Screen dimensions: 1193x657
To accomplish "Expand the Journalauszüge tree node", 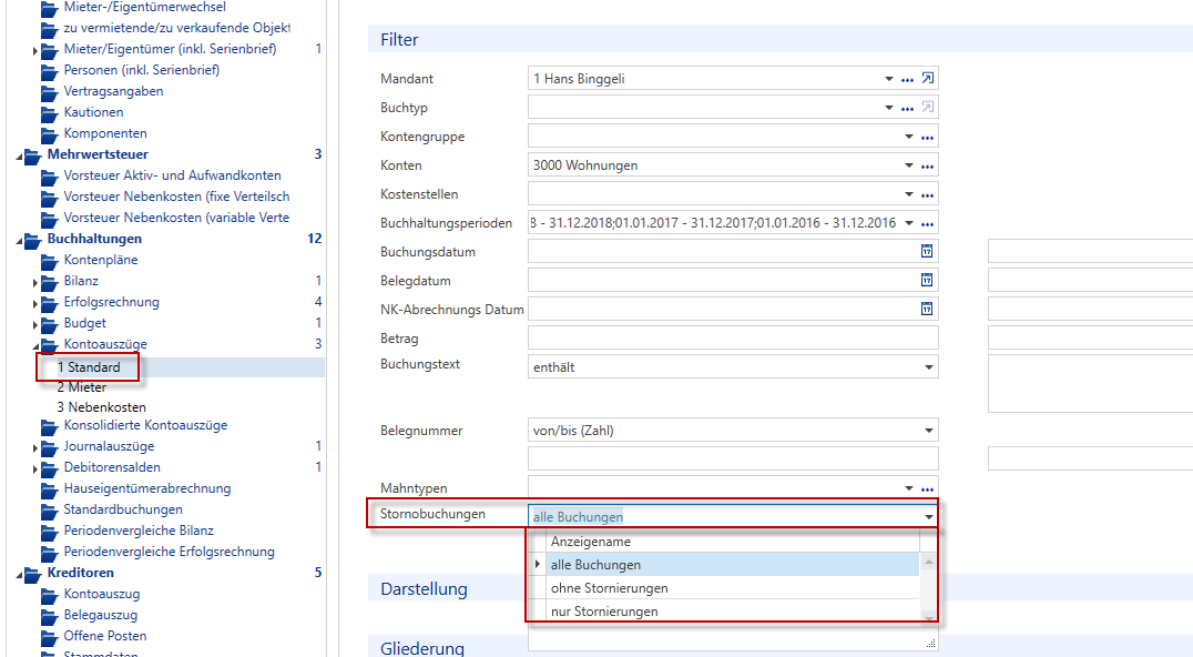I will (35, 448).
